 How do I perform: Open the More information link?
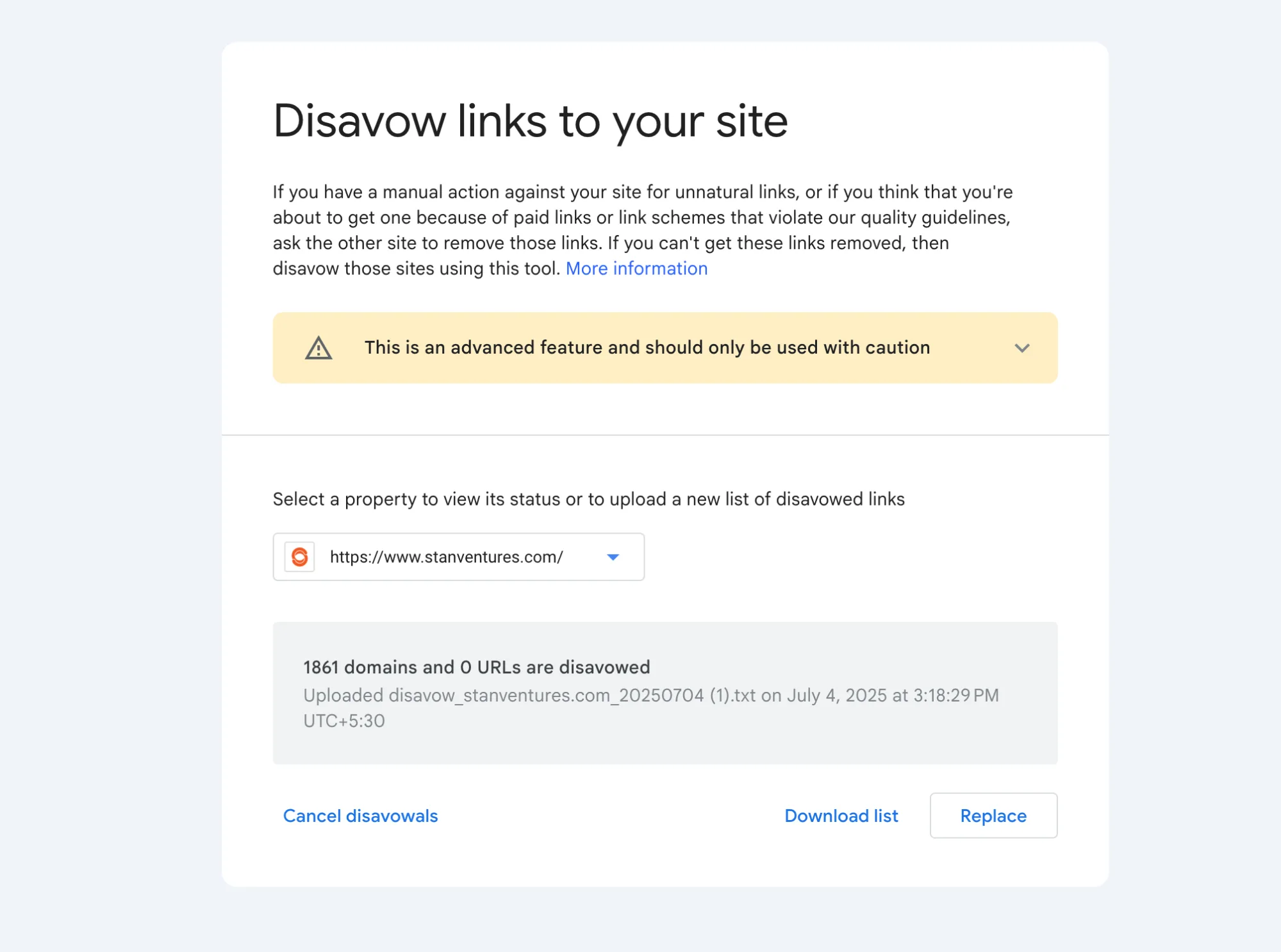636,268
